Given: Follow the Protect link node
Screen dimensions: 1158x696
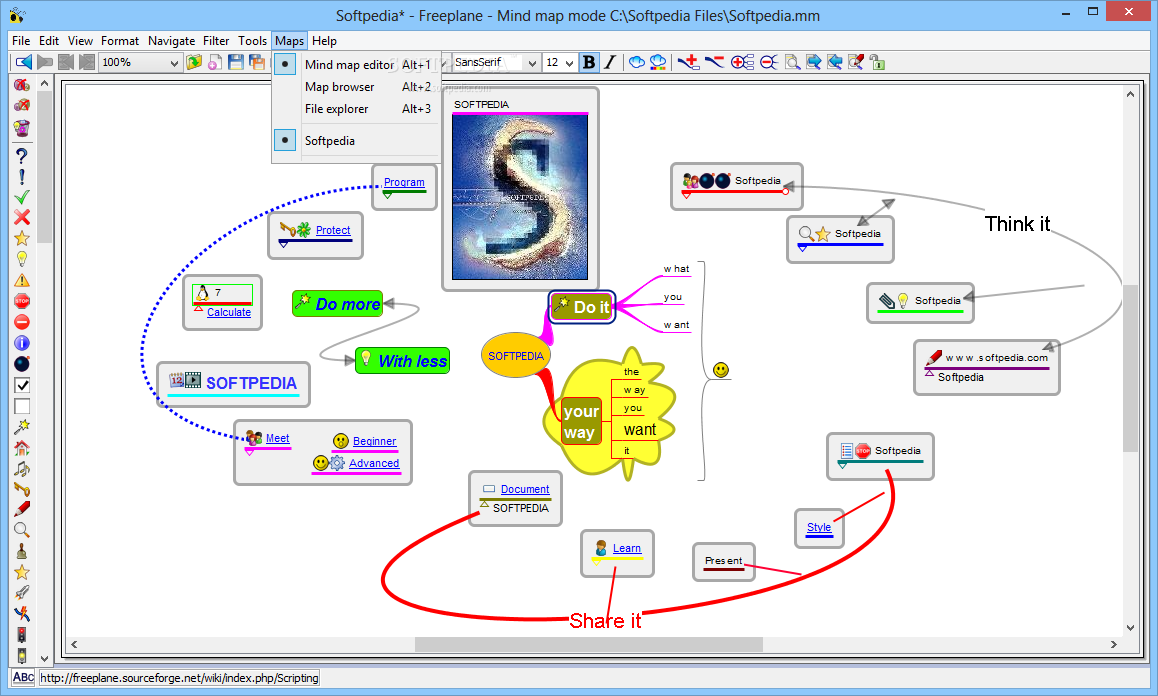Looking at the screenshot, I should click(333, 230).
